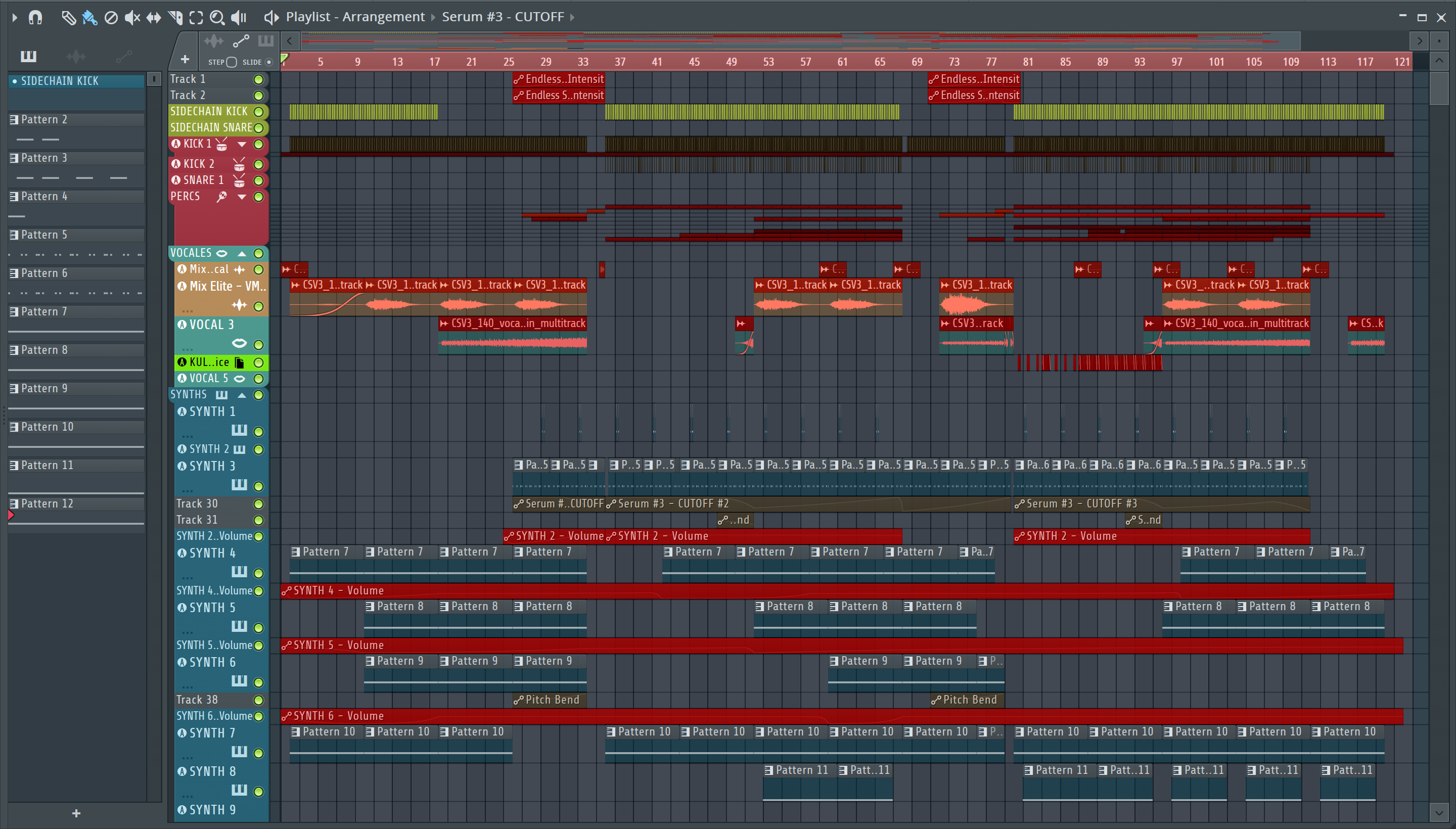
Task: Add a new pattern with bottom plus button
Action: coord(76,813)
